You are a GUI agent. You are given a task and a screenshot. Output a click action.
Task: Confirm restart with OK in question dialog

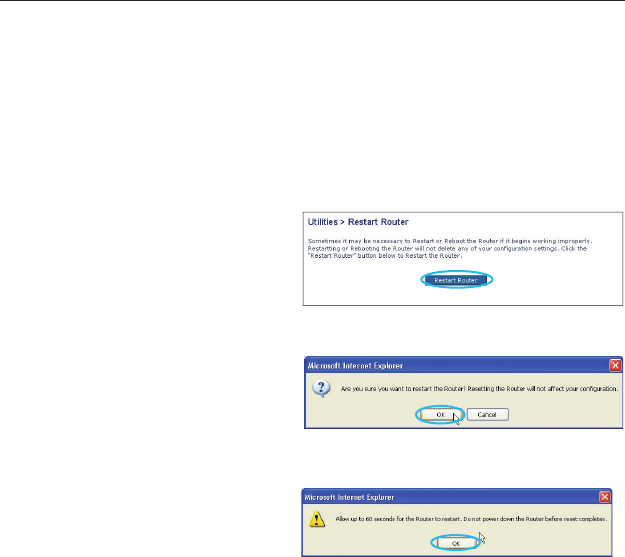tap(440, 415)
